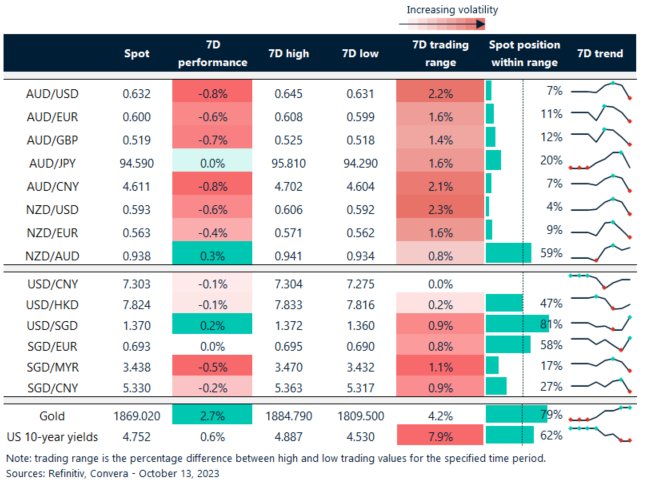Click the Gold 7D trend sparkline
649x483 pixels.
click(601, 412)
